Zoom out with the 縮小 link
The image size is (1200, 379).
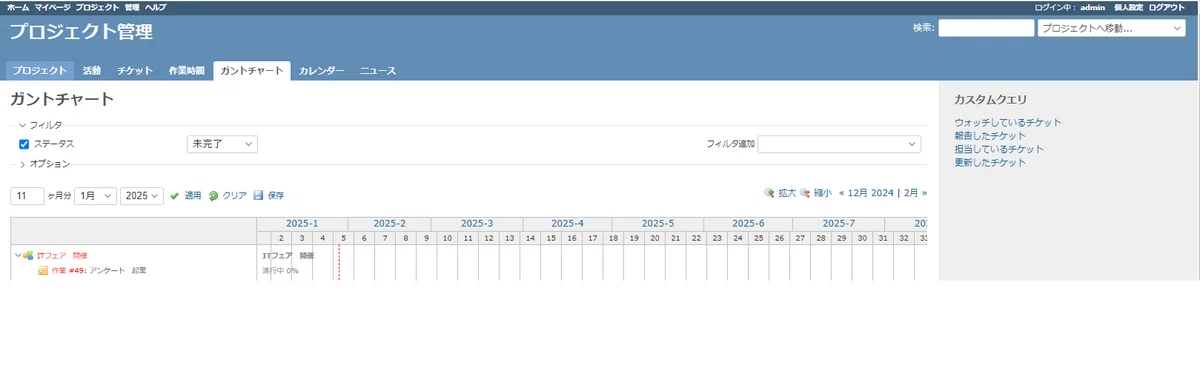tap(822, 193)
